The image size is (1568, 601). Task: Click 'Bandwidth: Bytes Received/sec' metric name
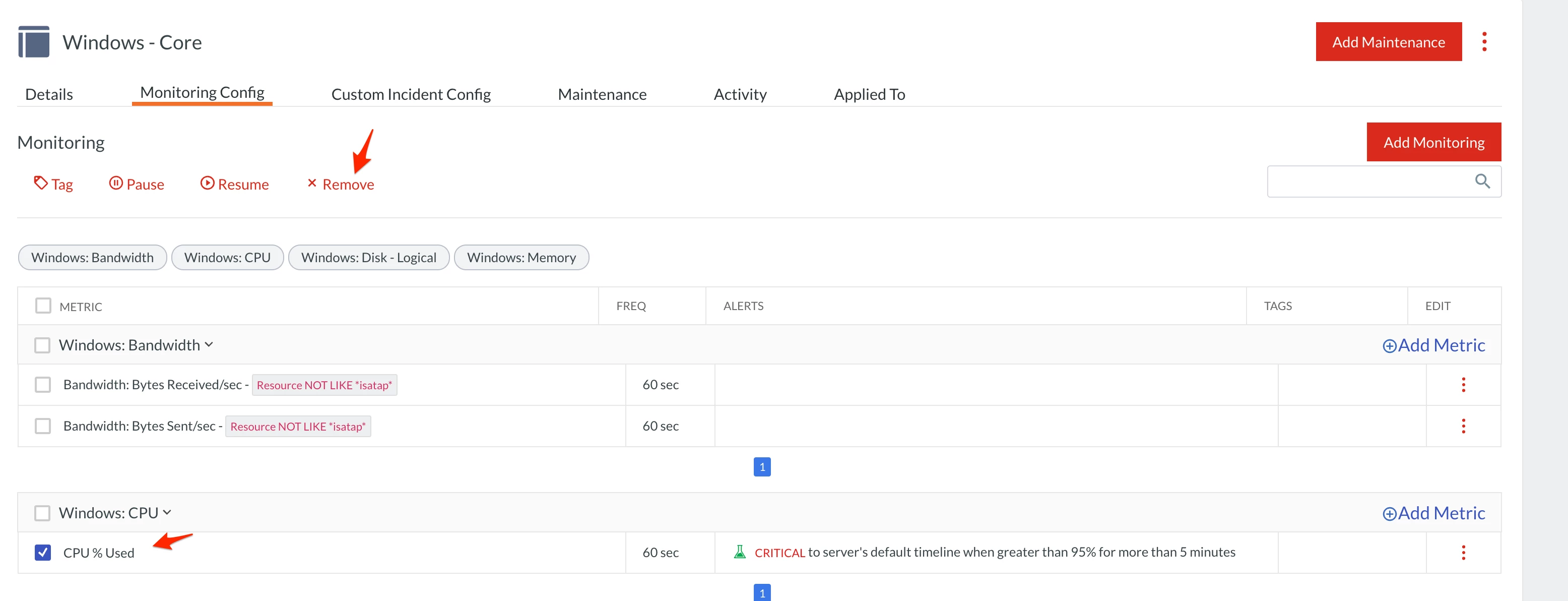[152, 384]
